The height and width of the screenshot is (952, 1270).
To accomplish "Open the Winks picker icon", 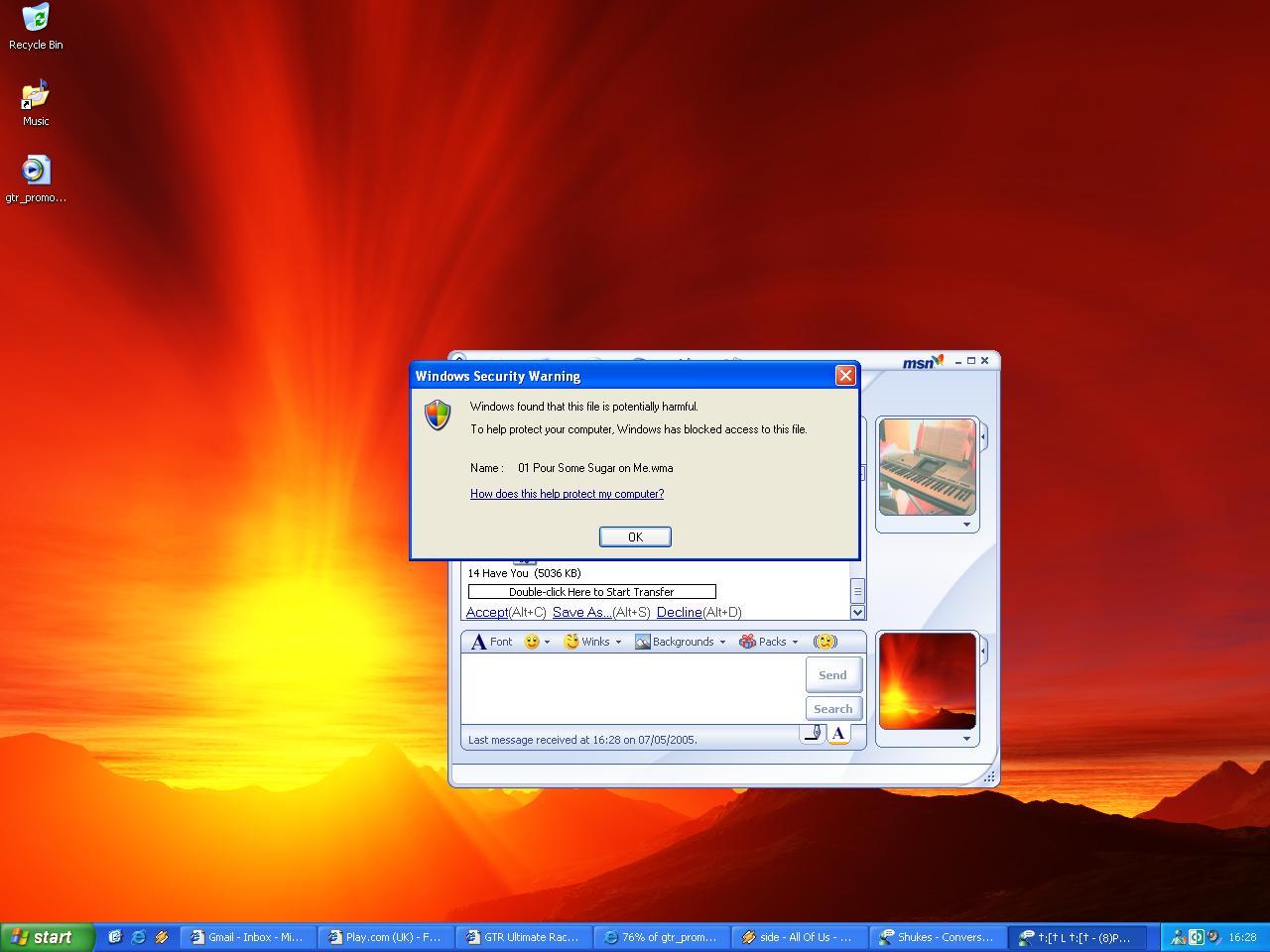I will 571,642.
